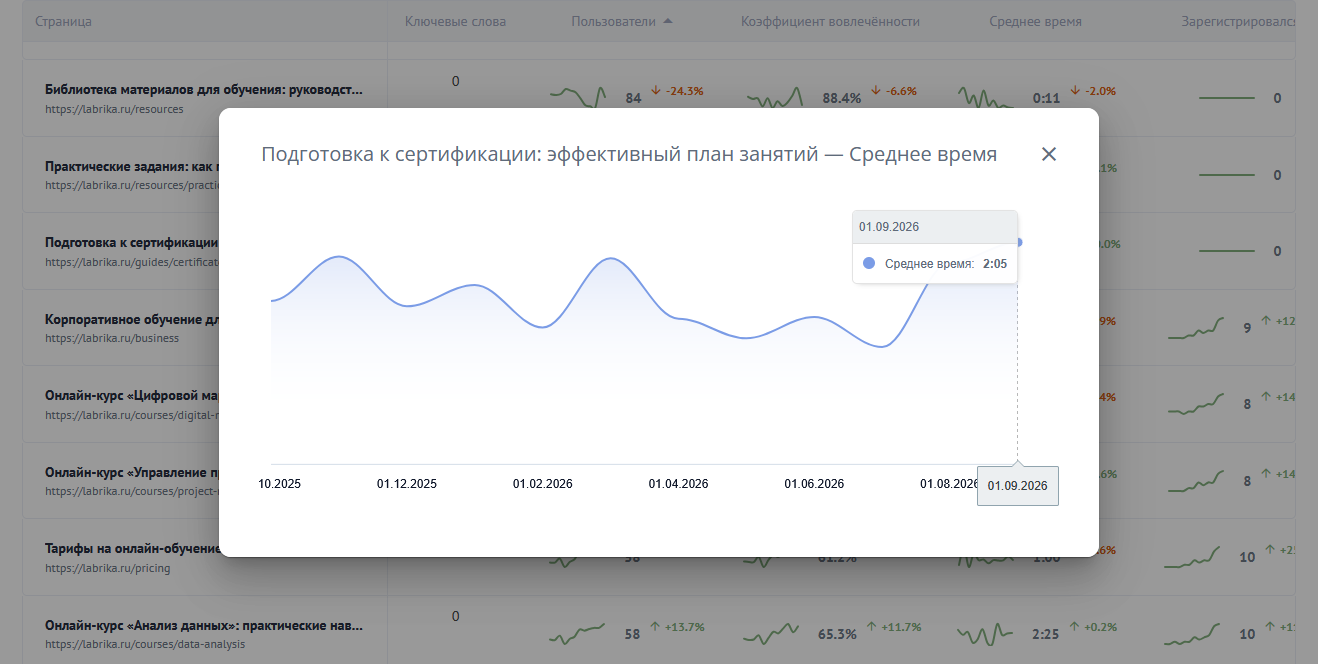Click the up arrow next to +0.2%
This screenshot has height=664, width=1318.
coord(1074,627)
